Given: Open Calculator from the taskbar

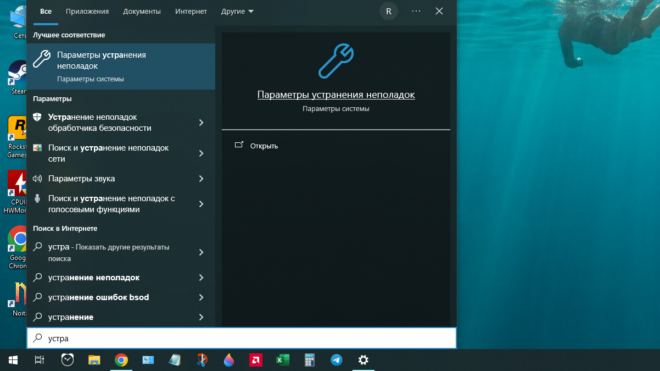Looking at the screenshot, I should pyautogui.click(x=309, y=360).
